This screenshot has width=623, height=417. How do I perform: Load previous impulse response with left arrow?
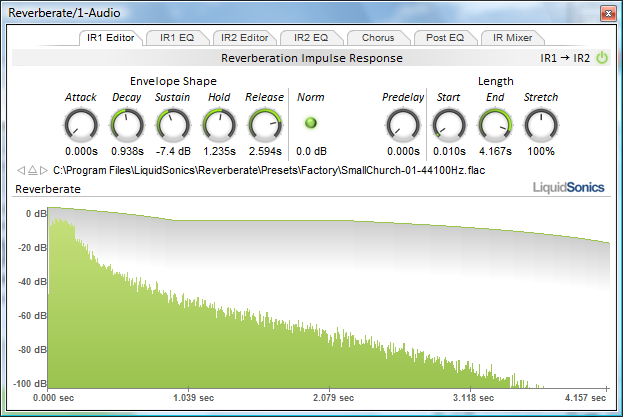coord(21,171)
